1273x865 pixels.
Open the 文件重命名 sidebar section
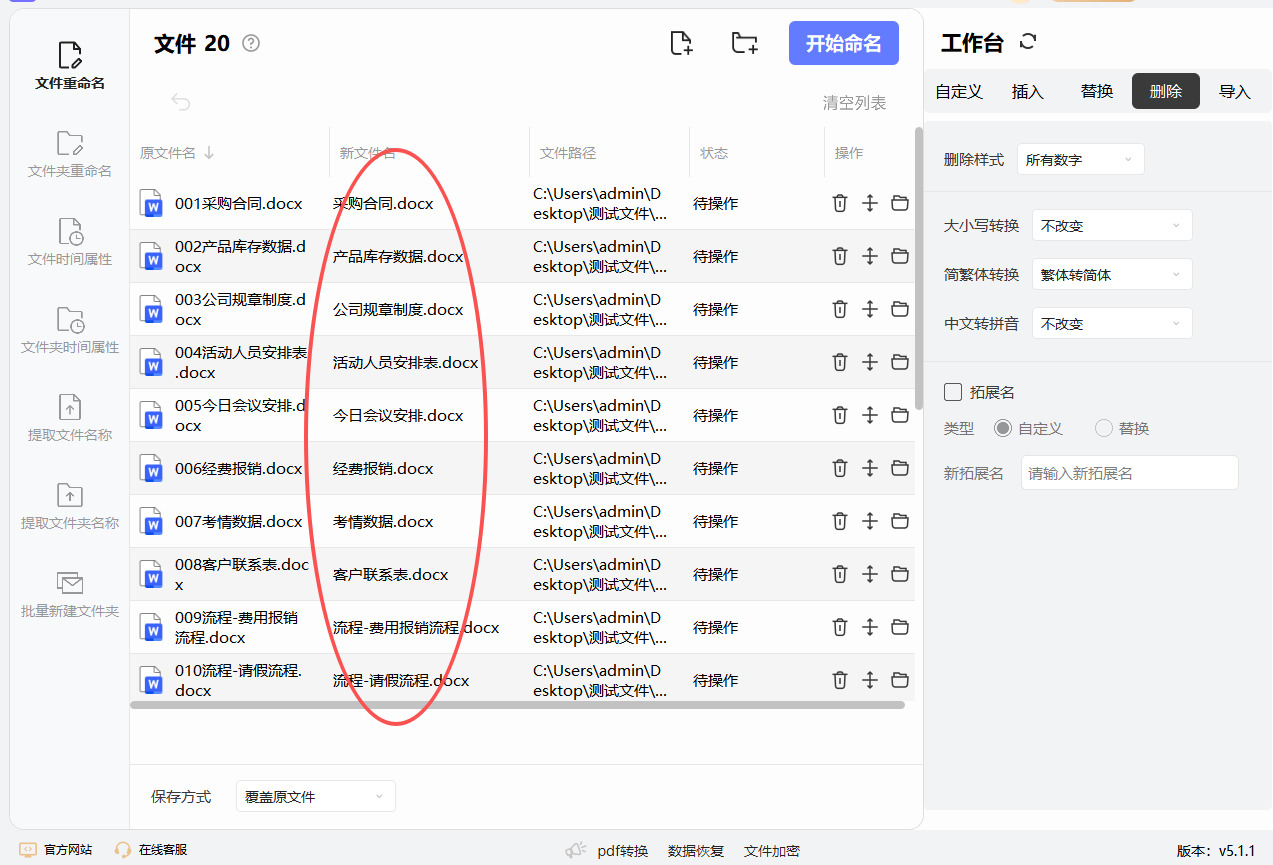tap(70, 66)
